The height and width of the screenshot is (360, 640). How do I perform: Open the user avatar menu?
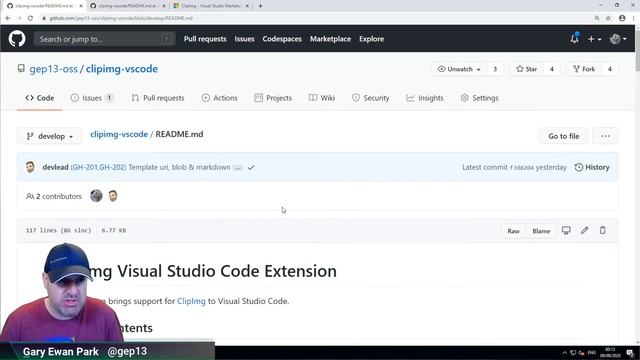point(618,39)
